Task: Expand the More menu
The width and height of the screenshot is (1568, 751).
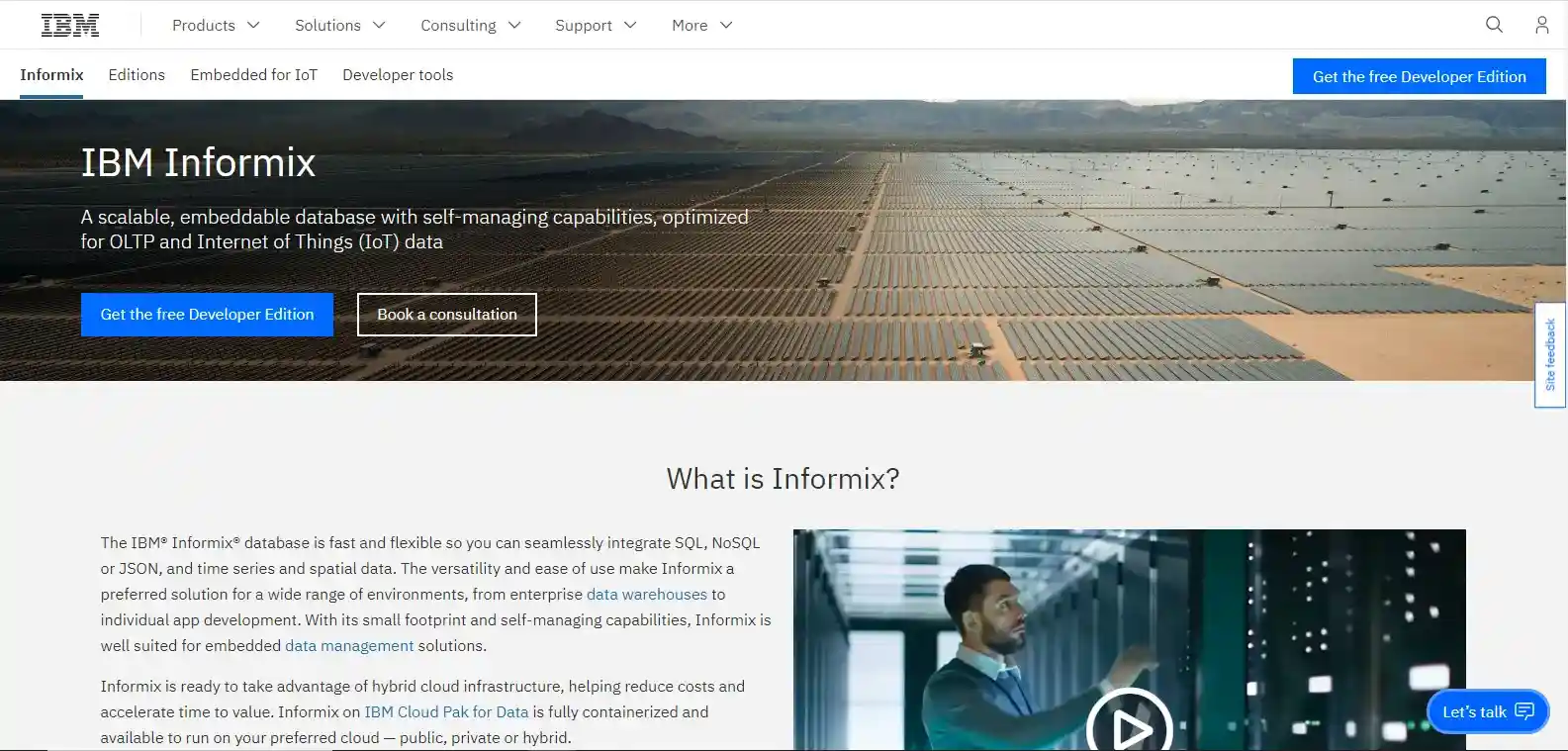Action: 701,26
